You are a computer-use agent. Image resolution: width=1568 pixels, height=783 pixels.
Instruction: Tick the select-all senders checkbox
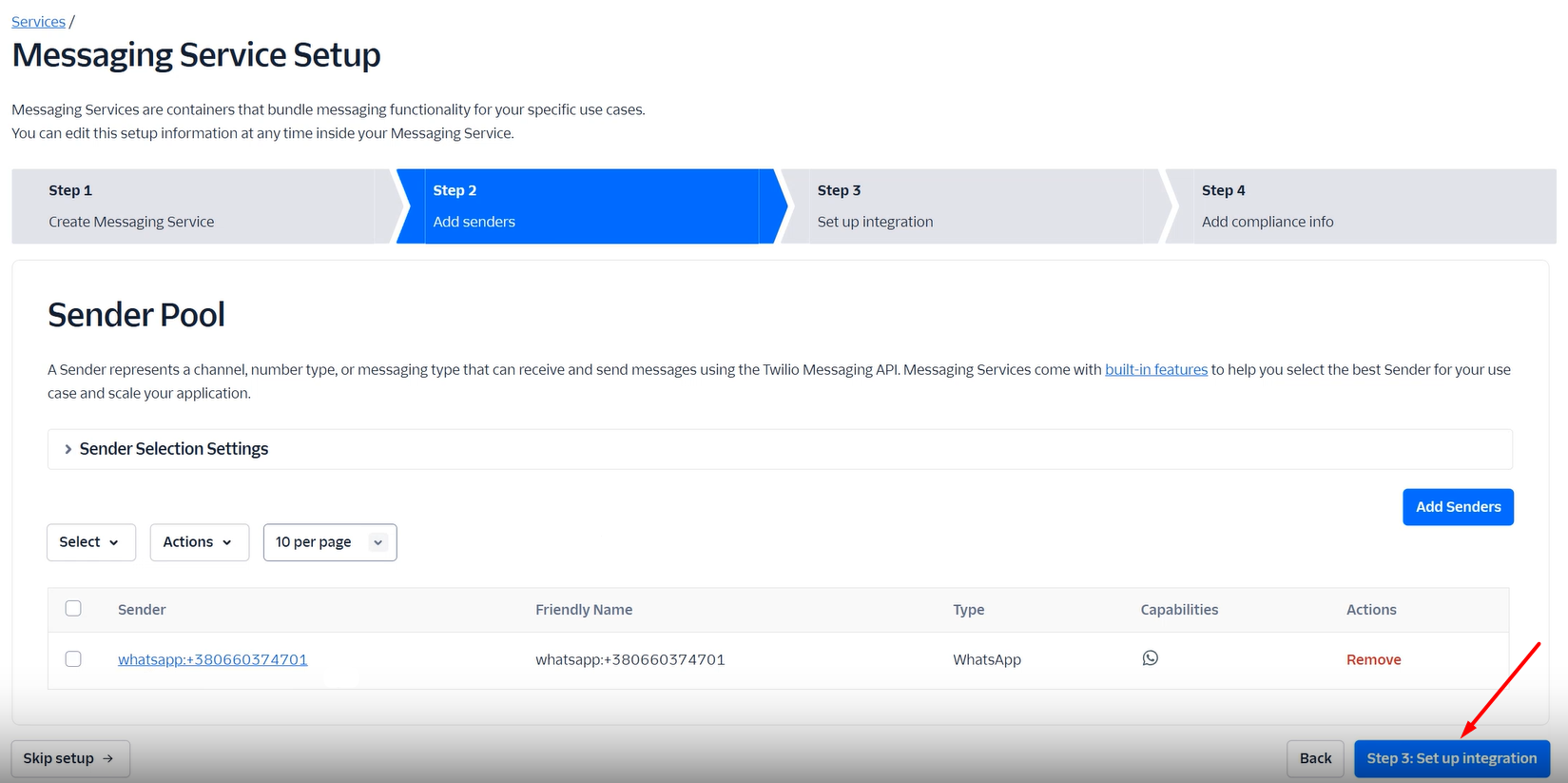pos(73,609)
